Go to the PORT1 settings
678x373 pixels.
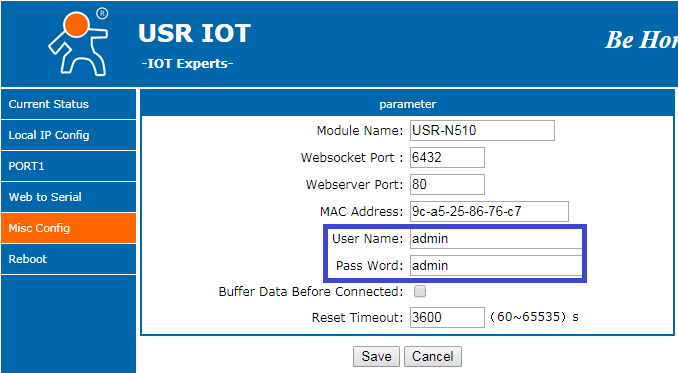[68, 166]
